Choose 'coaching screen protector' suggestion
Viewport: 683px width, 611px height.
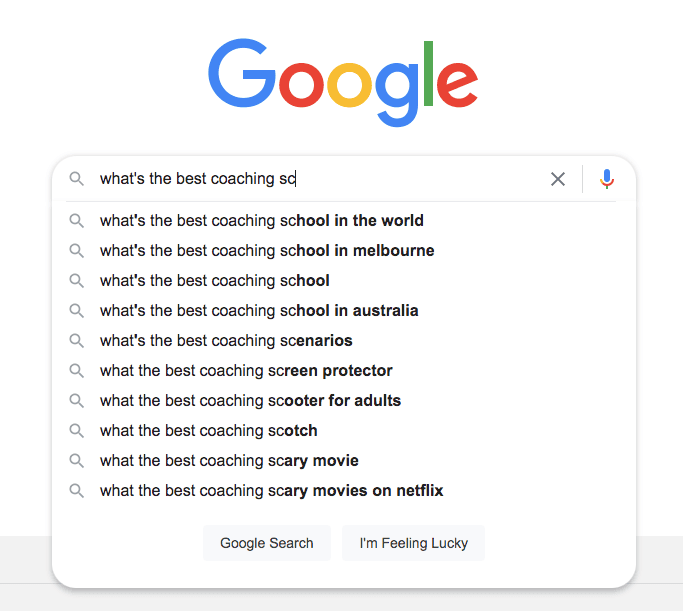245,371
